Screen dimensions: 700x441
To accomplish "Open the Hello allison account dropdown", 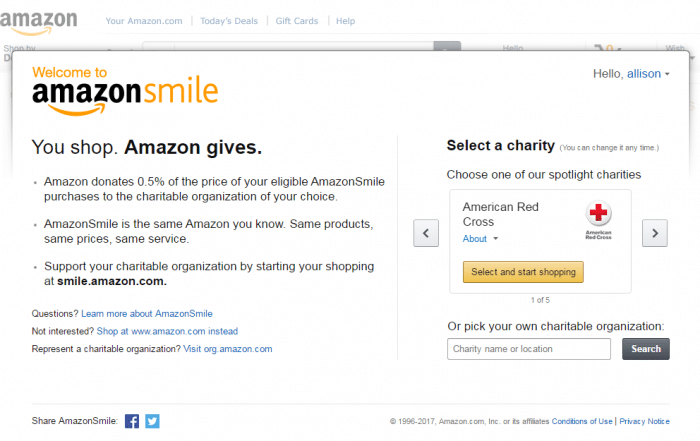I will (x=631, y=74).
